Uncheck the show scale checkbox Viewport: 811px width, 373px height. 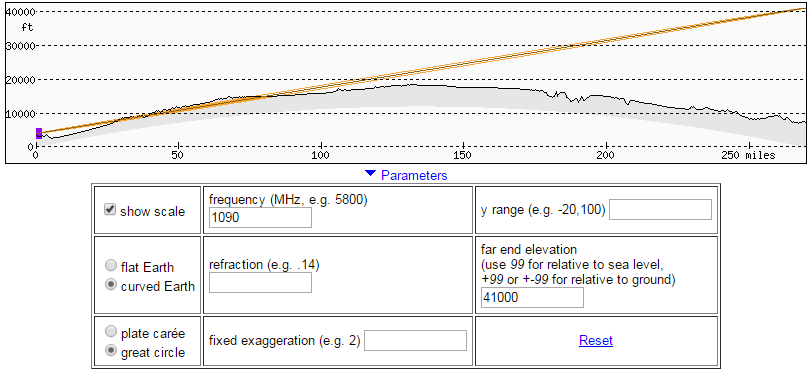click(110, 210)
